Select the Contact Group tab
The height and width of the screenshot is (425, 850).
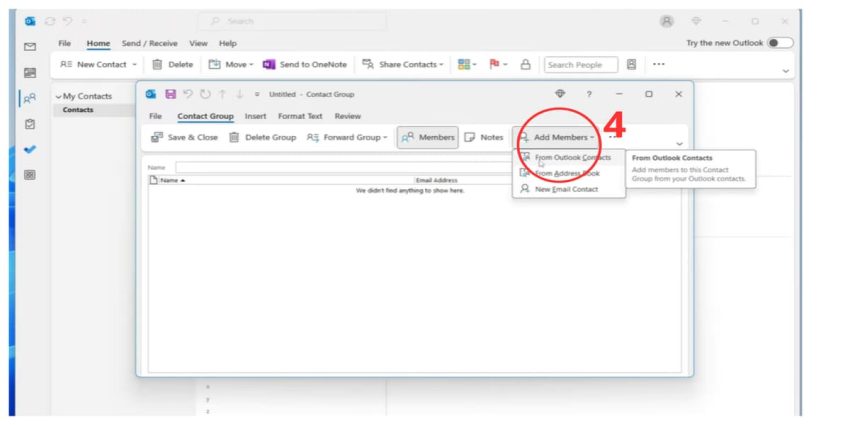click(x=205, y=117)
